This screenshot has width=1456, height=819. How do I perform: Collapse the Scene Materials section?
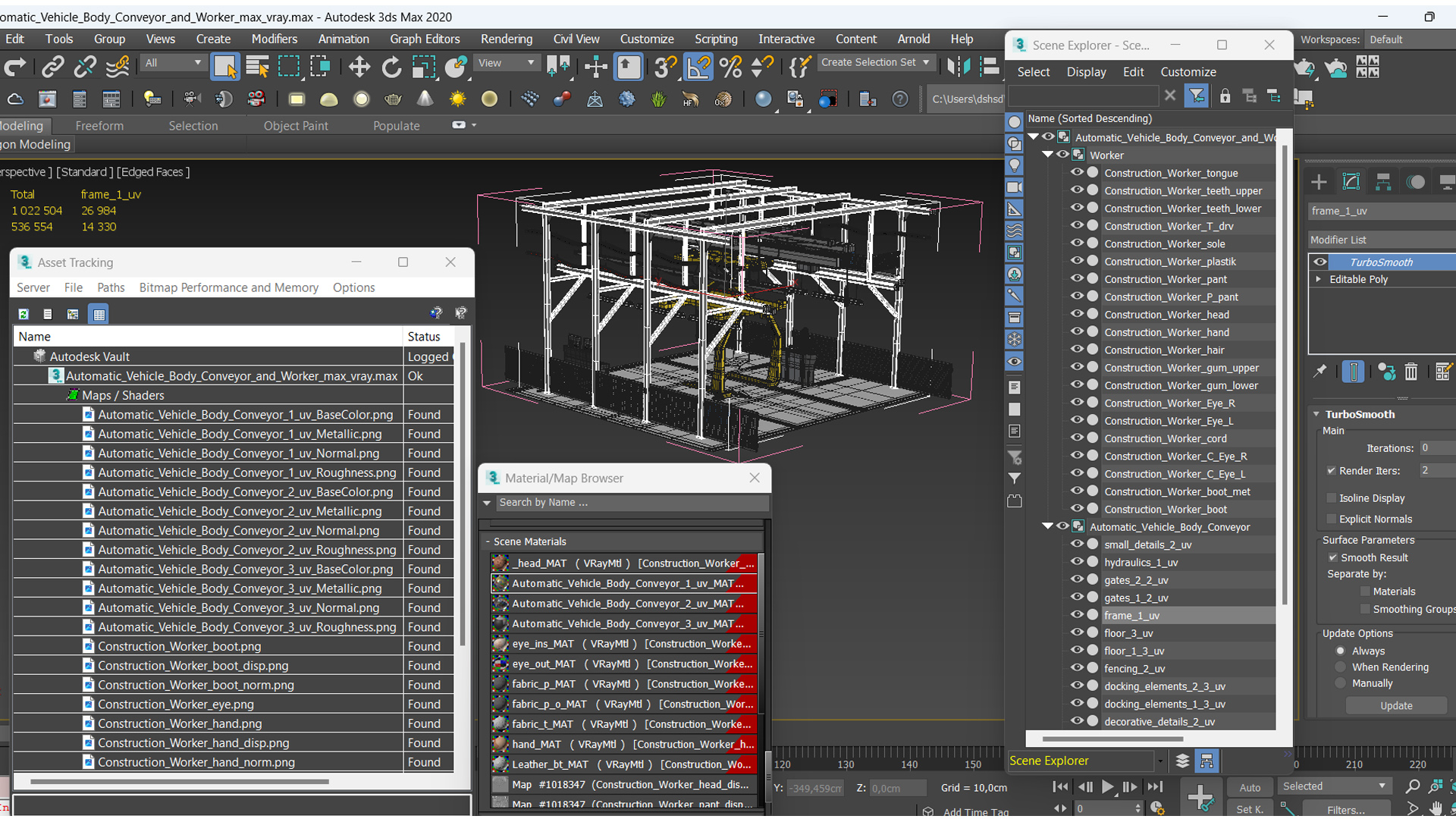click(x=488, y=541)
